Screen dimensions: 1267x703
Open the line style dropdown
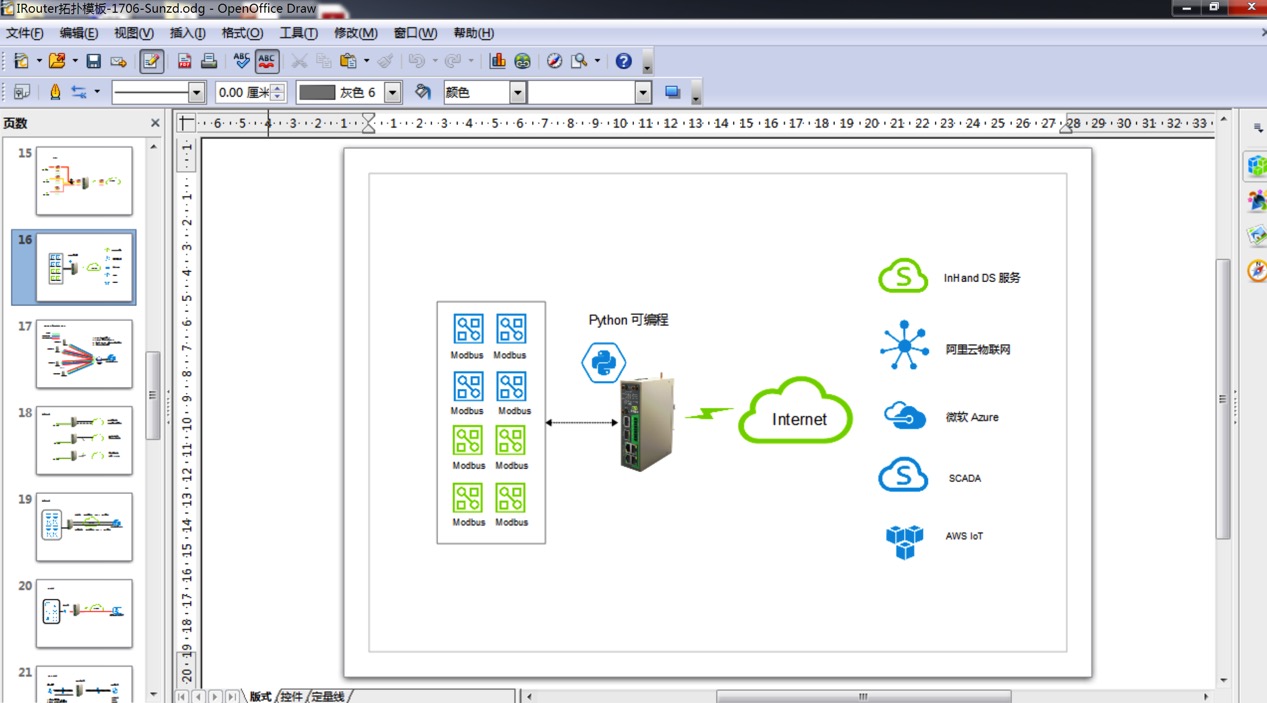pos(197,92)
